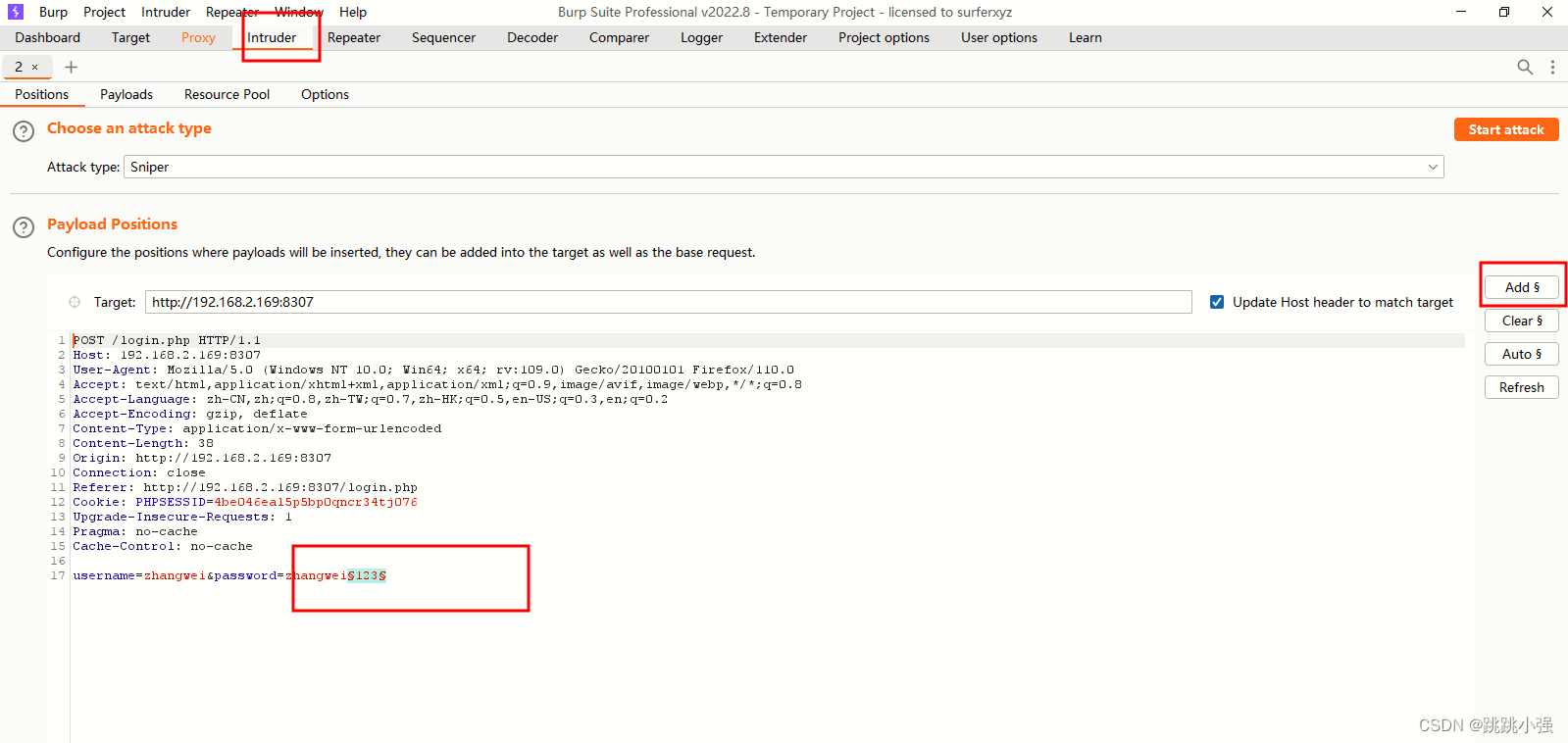Click the Auto § button
The height and width of the screenshot is (743, 1568).
pos(1522,354)
